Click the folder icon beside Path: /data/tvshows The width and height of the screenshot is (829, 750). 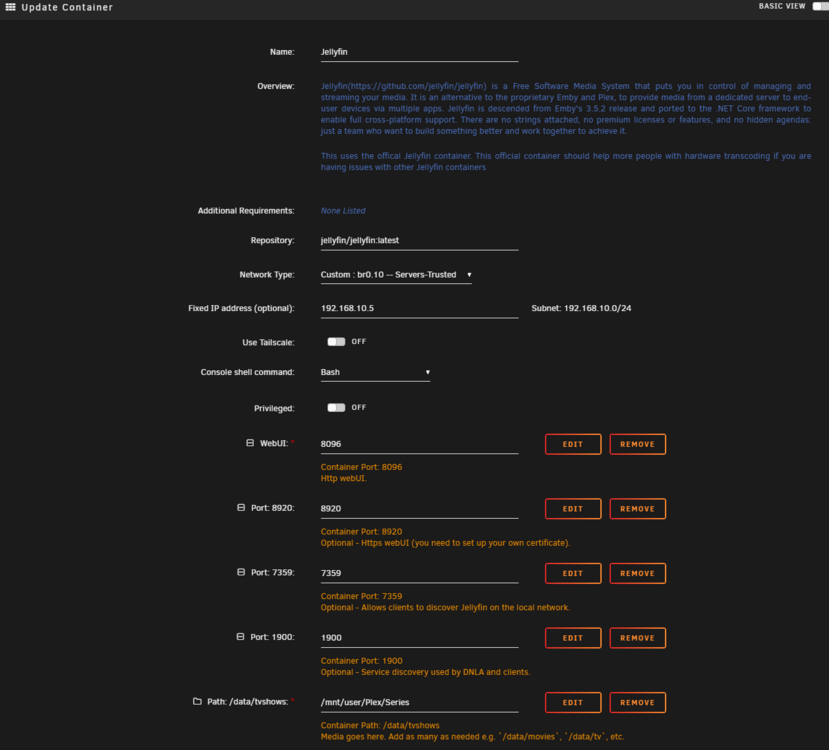[197, 701]
